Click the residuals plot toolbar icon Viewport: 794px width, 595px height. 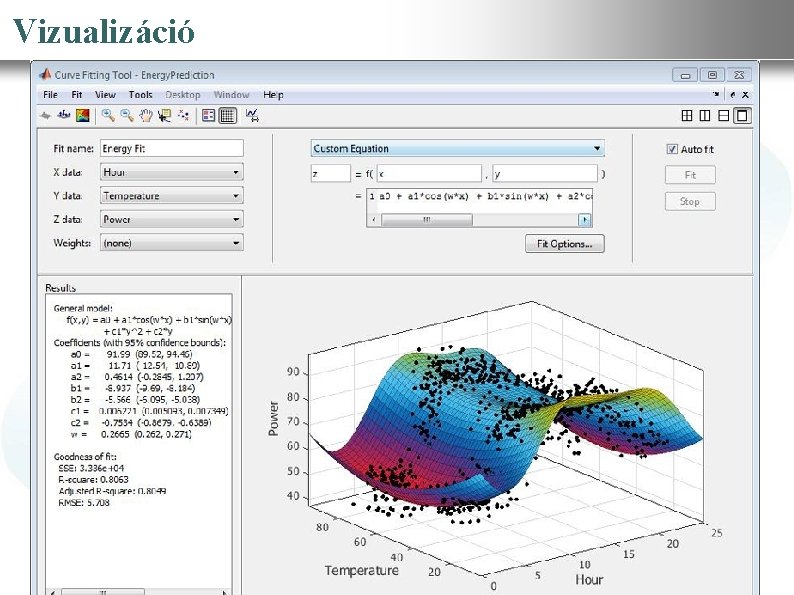pos(63,115)
